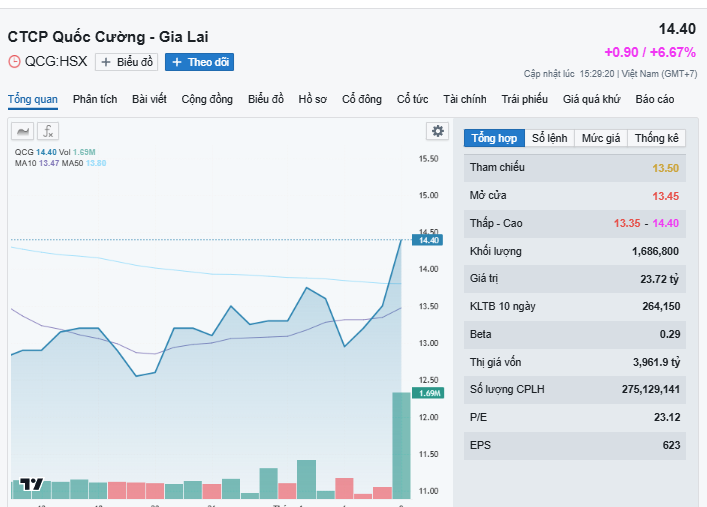Click the 1.69M volume label
The height and width of the screenshot is (507, 707).
(429, 393)
